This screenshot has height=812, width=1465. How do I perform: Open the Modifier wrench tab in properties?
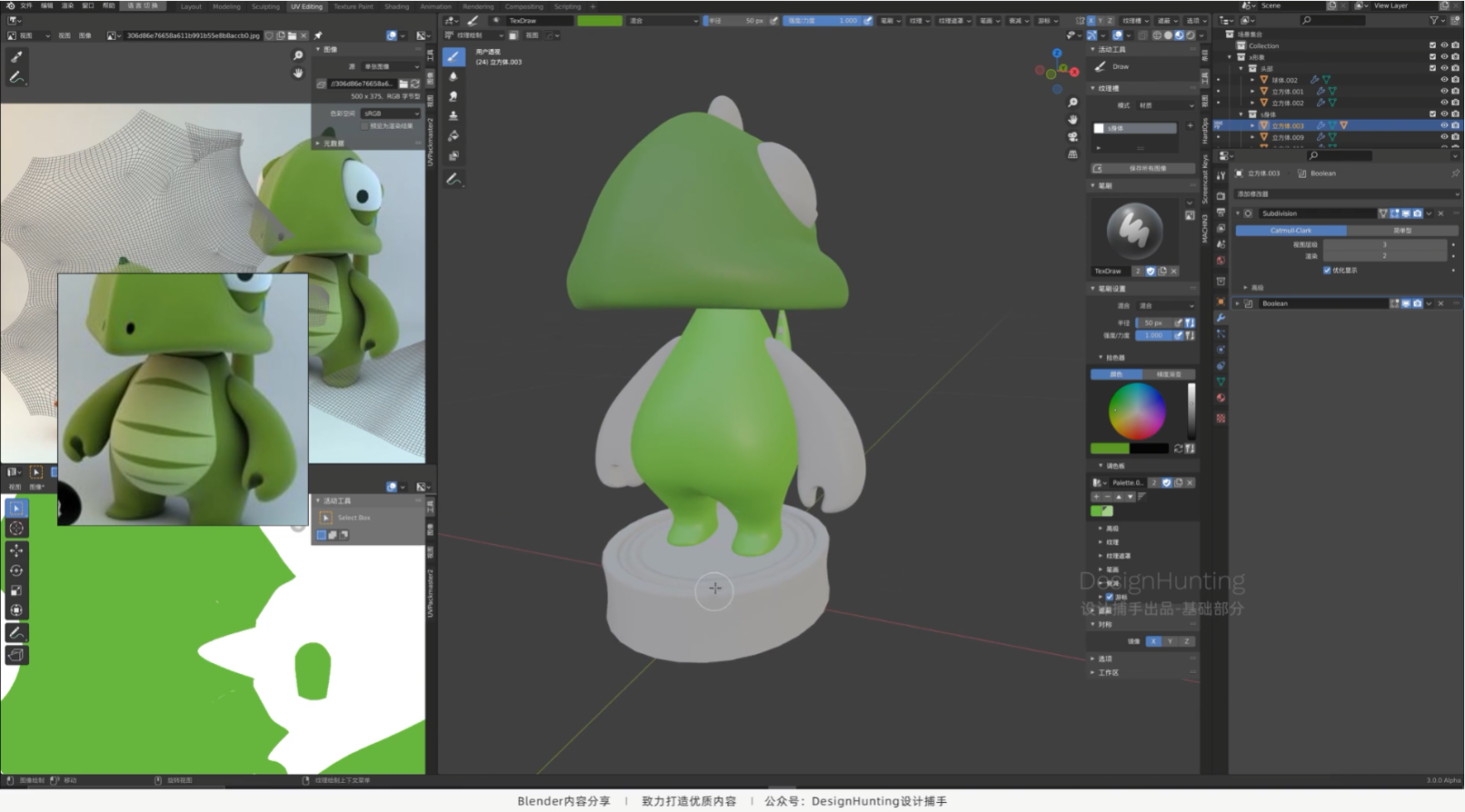[1221, 318]
